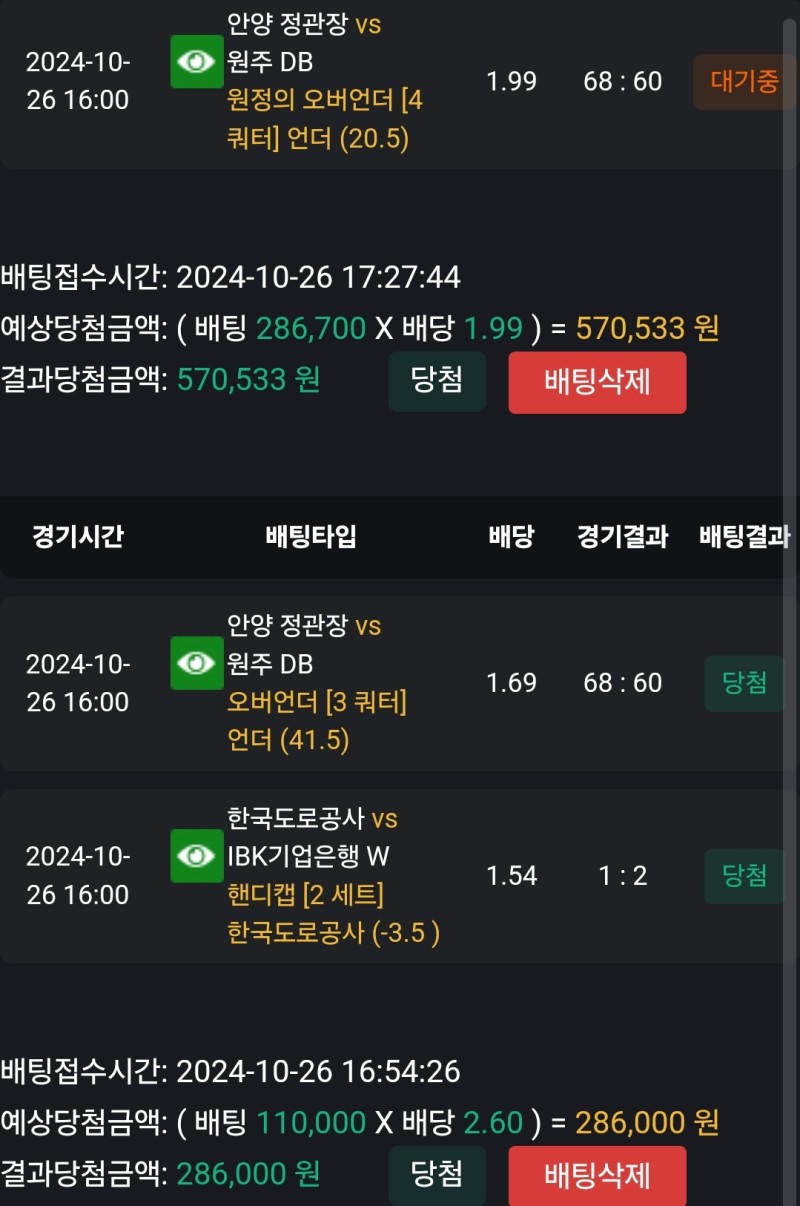Click the eye icon on the 3 쿼터 언더 (41.5) row

tap(196, 663)
